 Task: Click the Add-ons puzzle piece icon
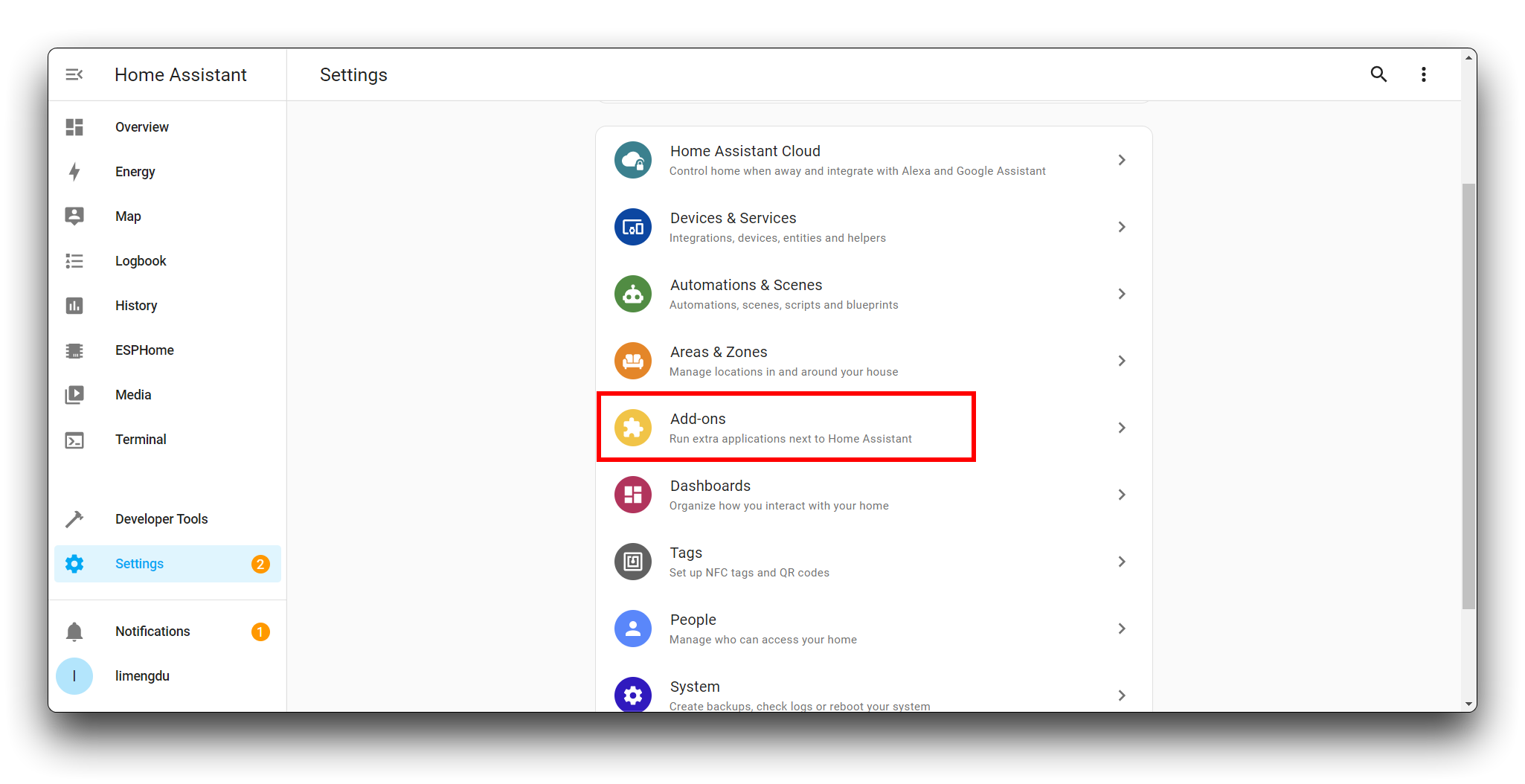tap(633, 428)
